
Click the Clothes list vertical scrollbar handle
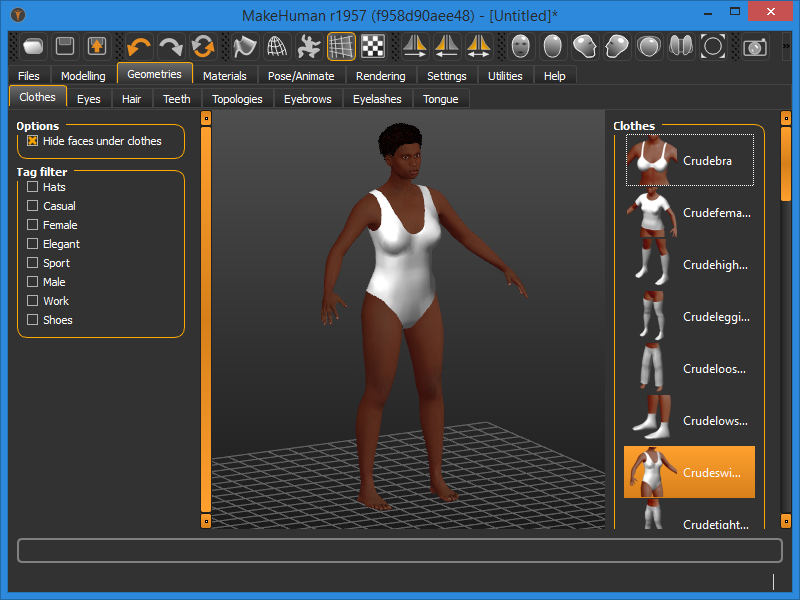786,164
